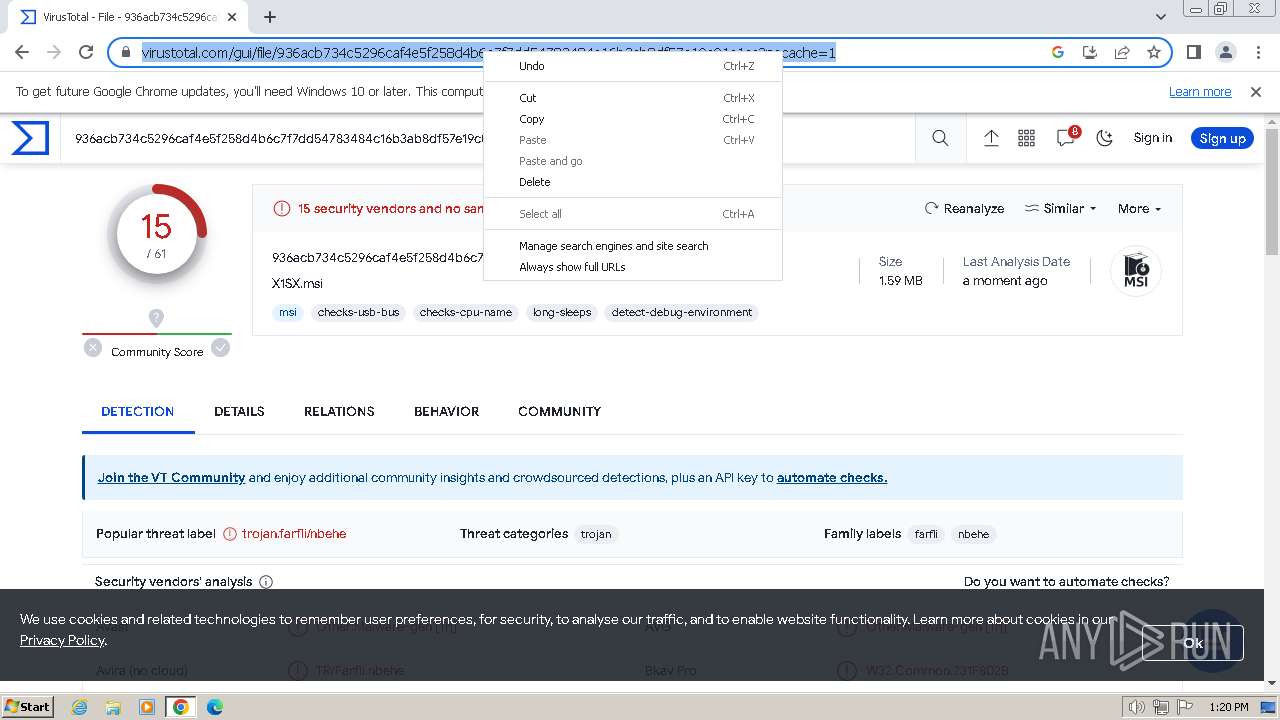Click the automate checks link

832,477
